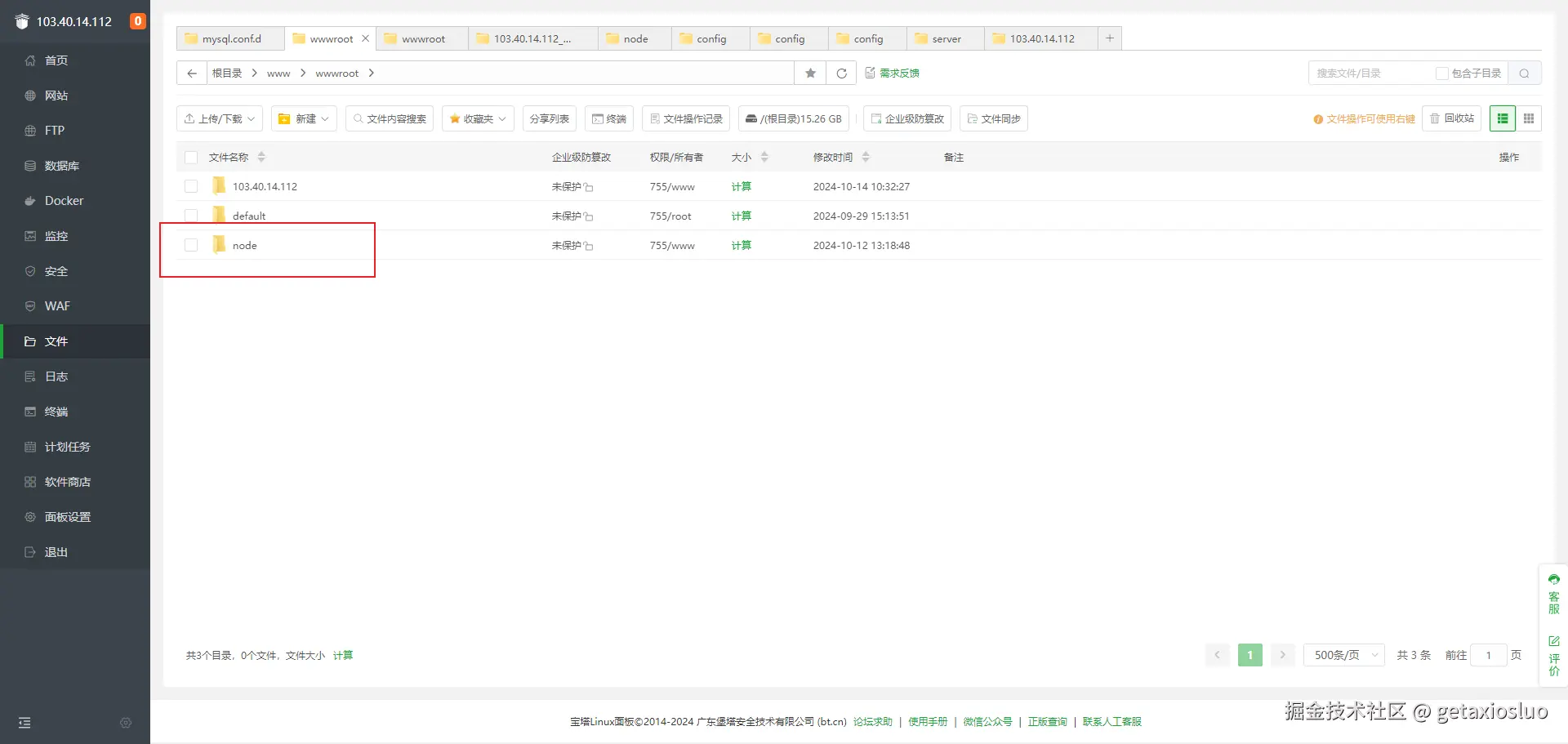1568x744 pixels.
Task: Click the (根目录)15.26 GB disk button
Action: pyautogui.click(x=794, y=118)
